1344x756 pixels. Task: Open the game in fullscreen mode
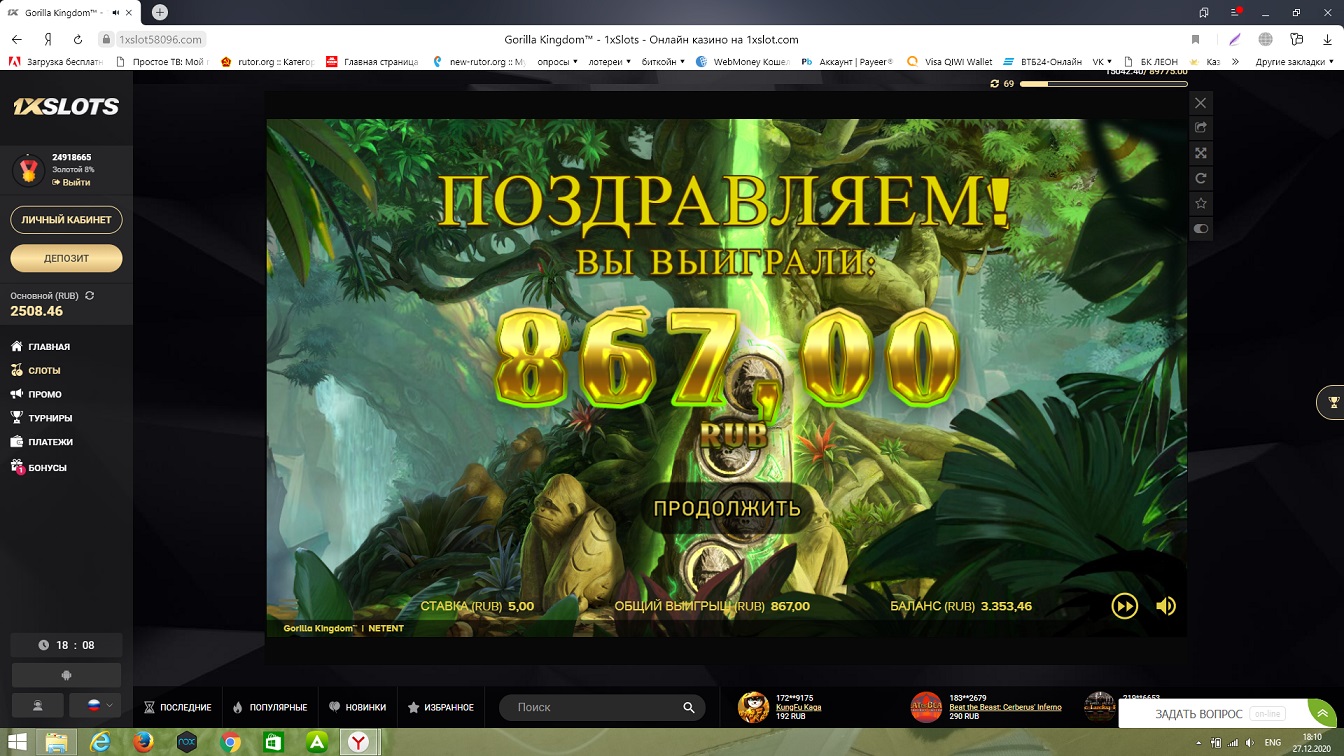[x=1201, y=153]
